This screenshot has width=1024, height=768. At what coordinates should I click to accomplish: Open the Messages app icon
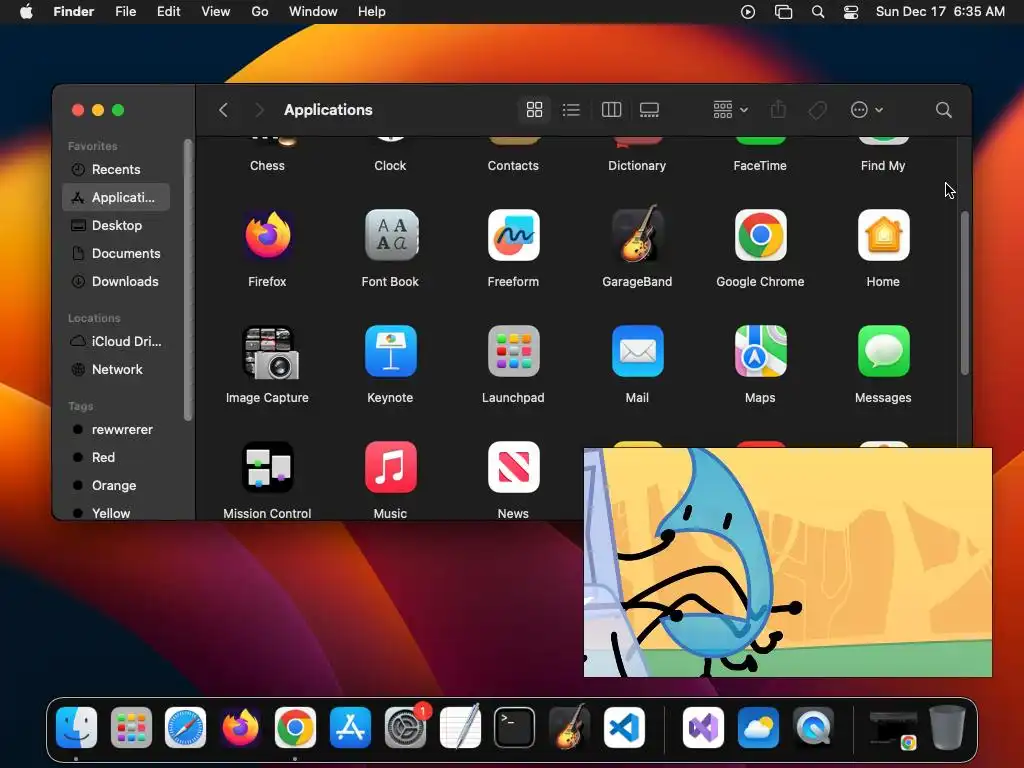point(883,351)
